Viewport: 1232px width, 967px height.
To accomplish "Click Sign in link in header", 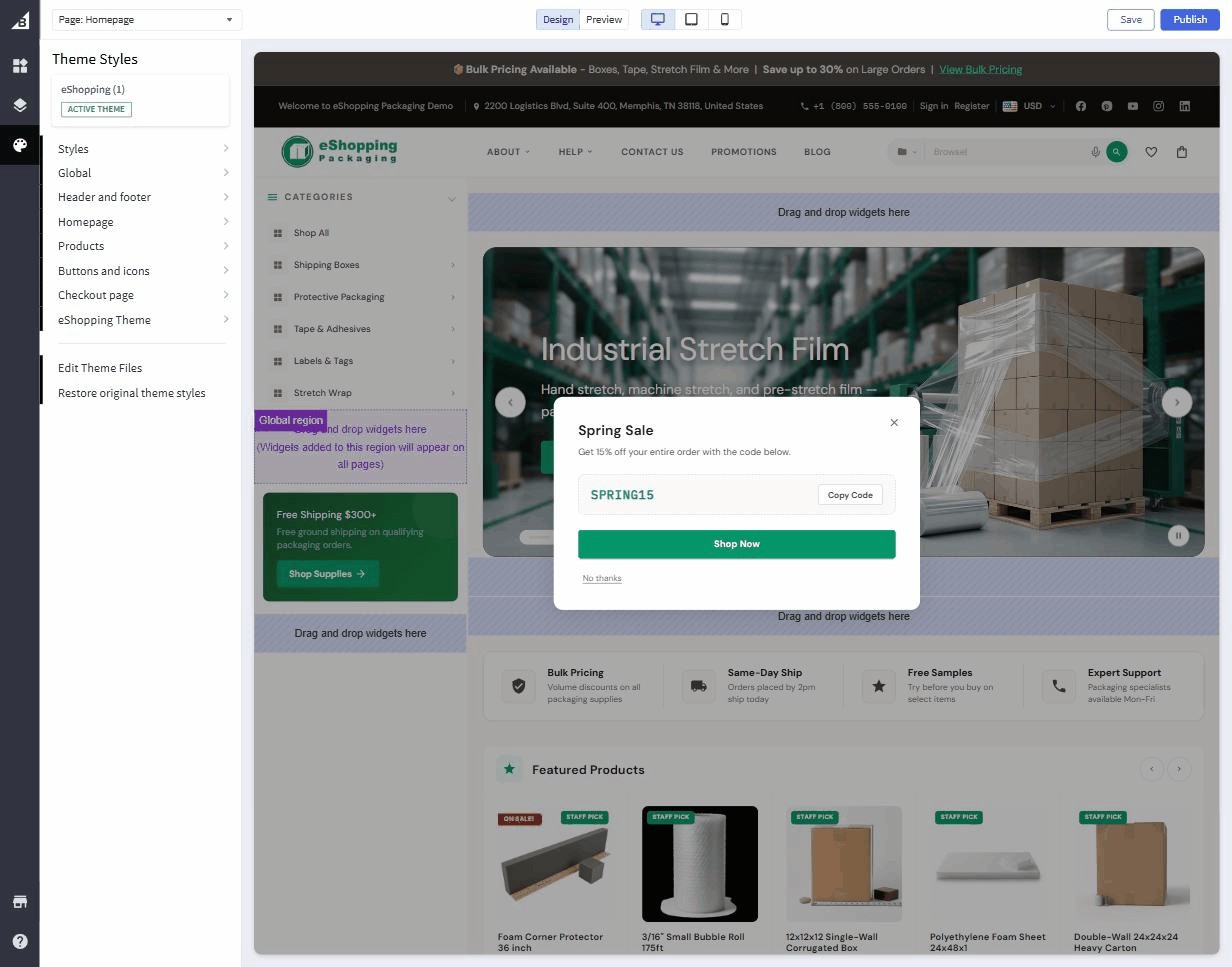I will tap(934, 106).
